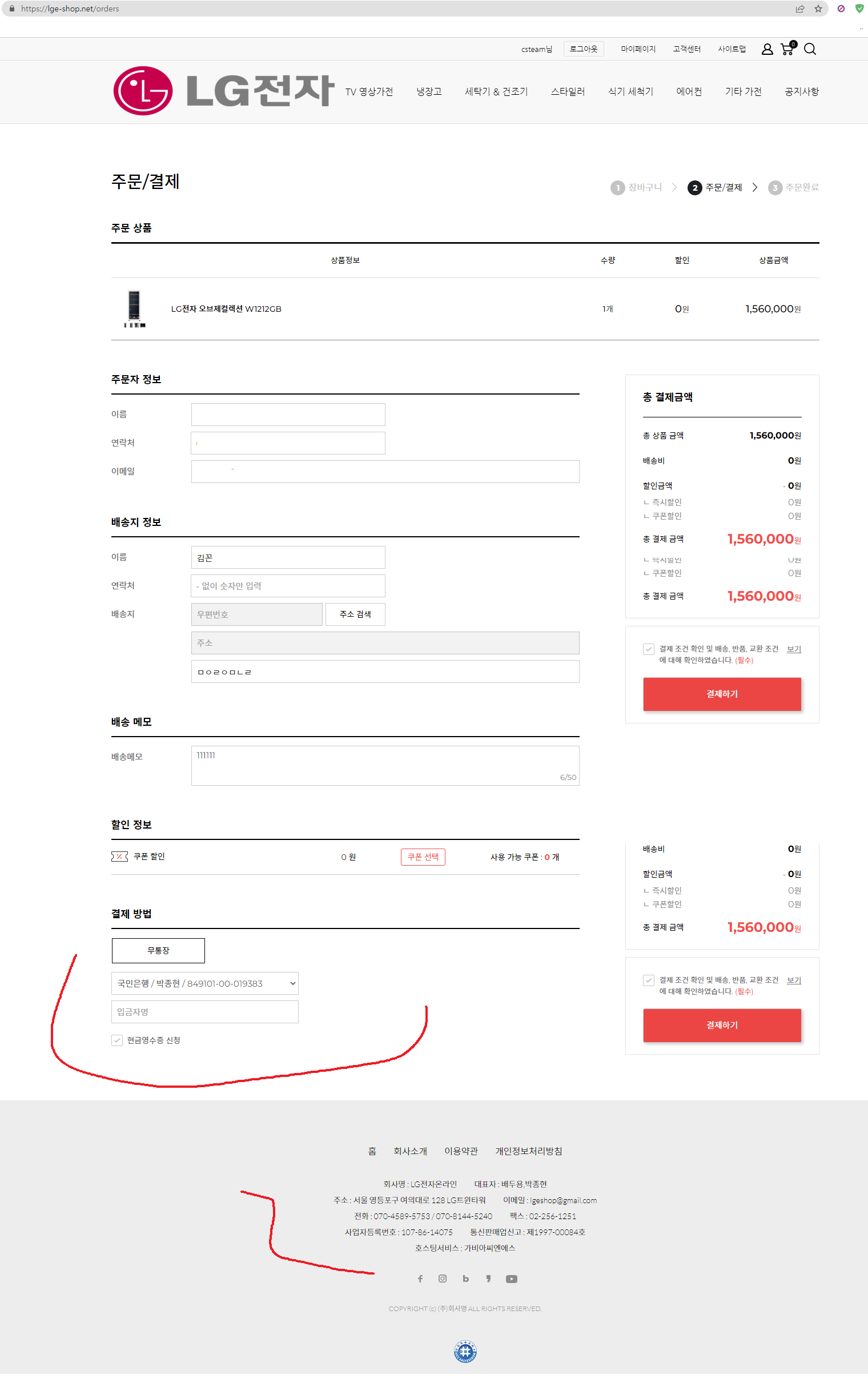Click the 주소 검색 button
Screen dimensions: 868x1399
(355, 614)
